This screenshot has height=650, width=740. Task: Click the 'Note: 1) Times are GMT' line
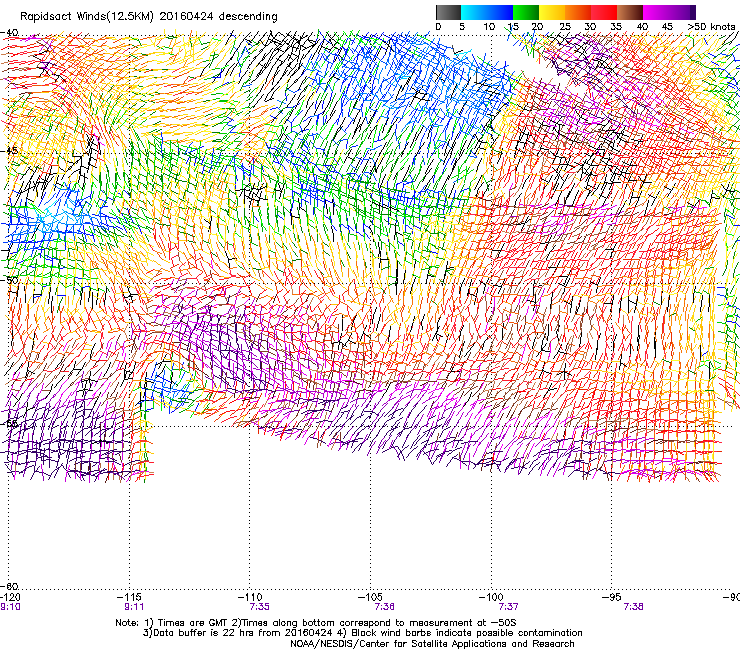click(x=316, y=623)
